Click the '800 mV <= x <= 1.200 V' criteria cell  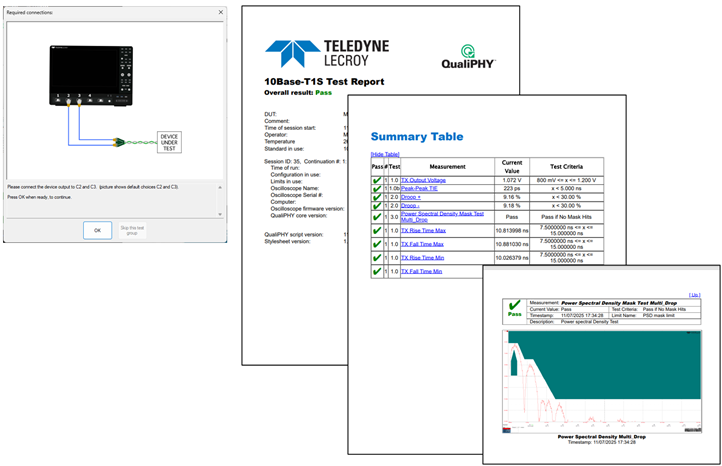[x=566, y=180]
